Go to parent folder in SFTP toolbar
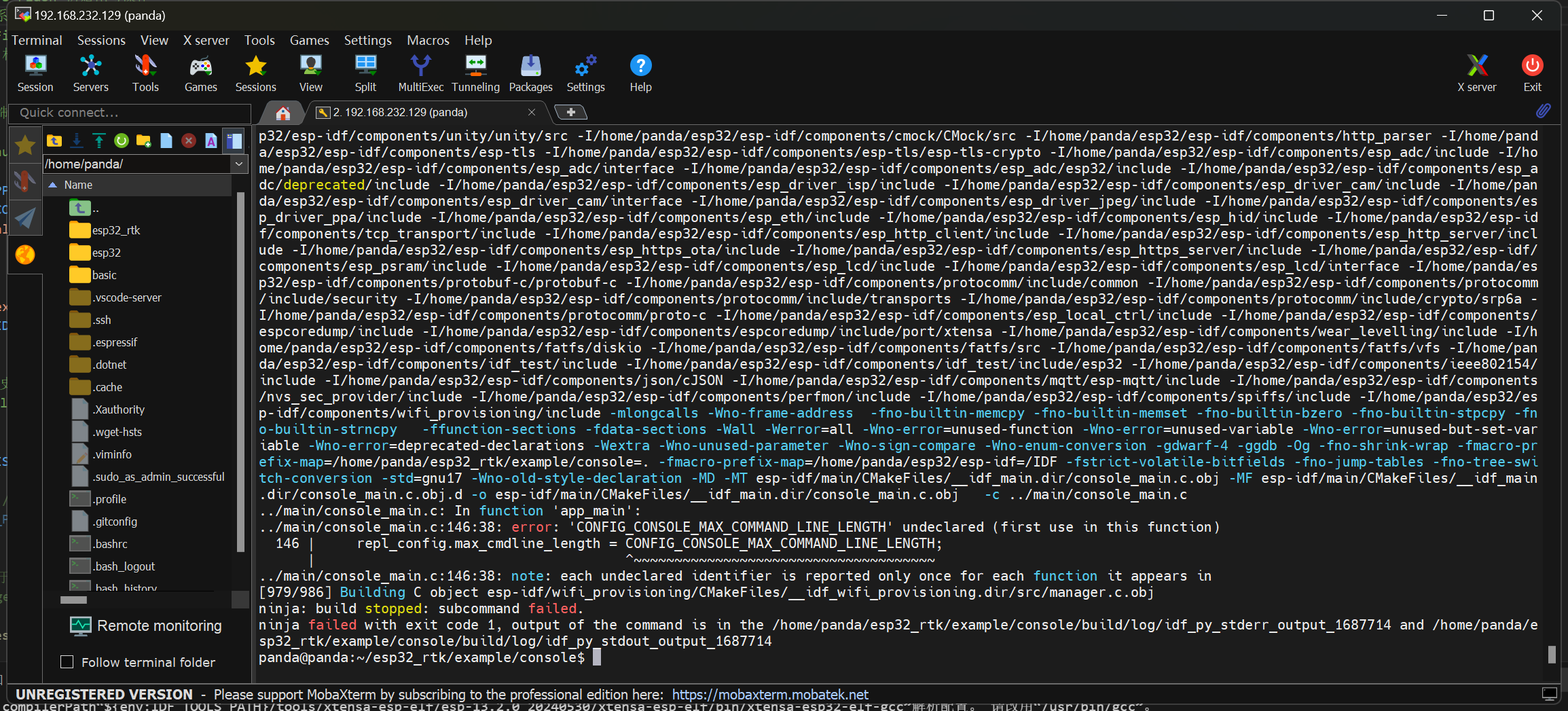Viewport: 1568px width, 711px height. [x=54, y=141]
